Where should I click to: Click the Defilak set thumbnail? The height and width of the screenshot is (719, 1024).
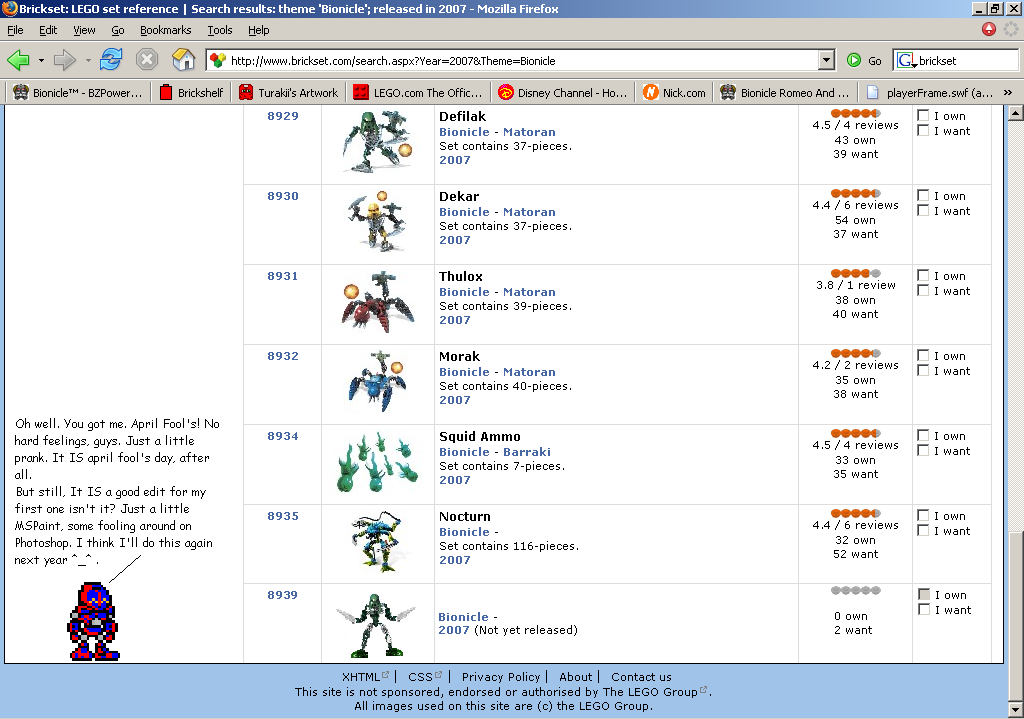coord(377,142)
